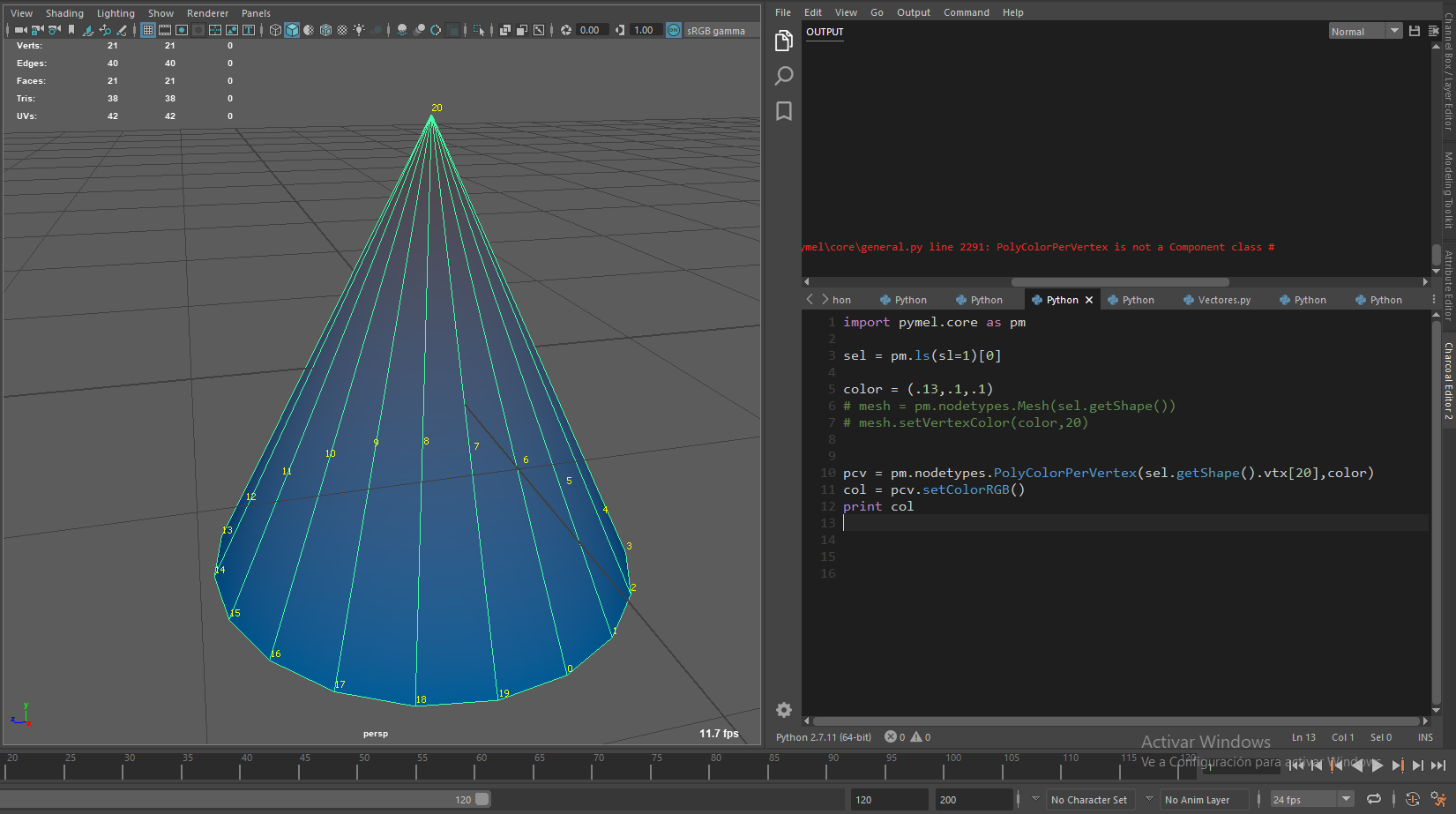Viewport: 1456px width, 814px height.
Task: Click the range slider handle at 120
Action: 482,799
